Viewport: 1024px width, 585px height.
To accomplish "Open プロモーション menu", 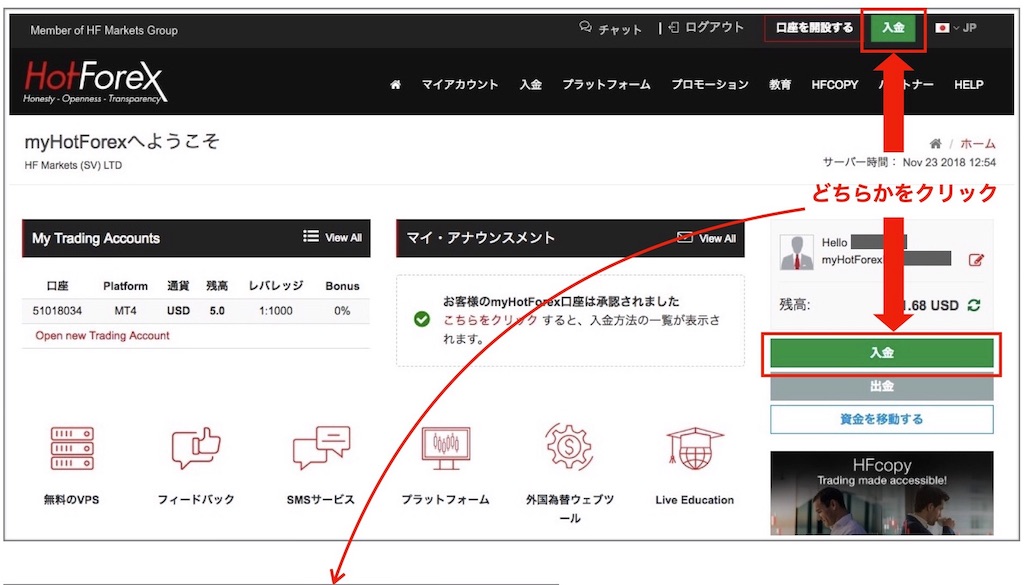I will pyautogui.click(x=710, y=85).
